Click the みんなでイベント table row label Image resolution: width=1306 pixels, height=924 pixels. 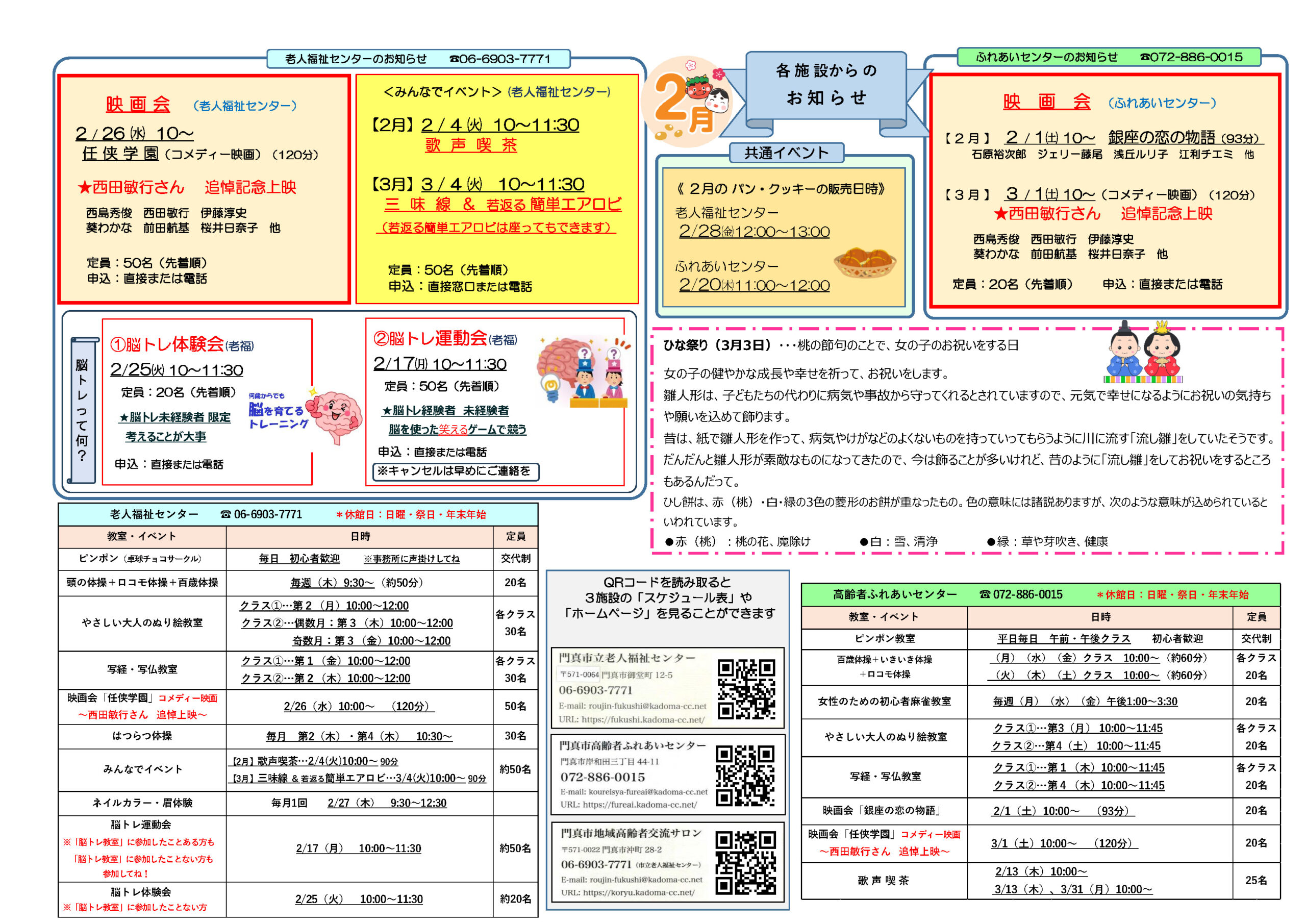(x=142, y=769)
